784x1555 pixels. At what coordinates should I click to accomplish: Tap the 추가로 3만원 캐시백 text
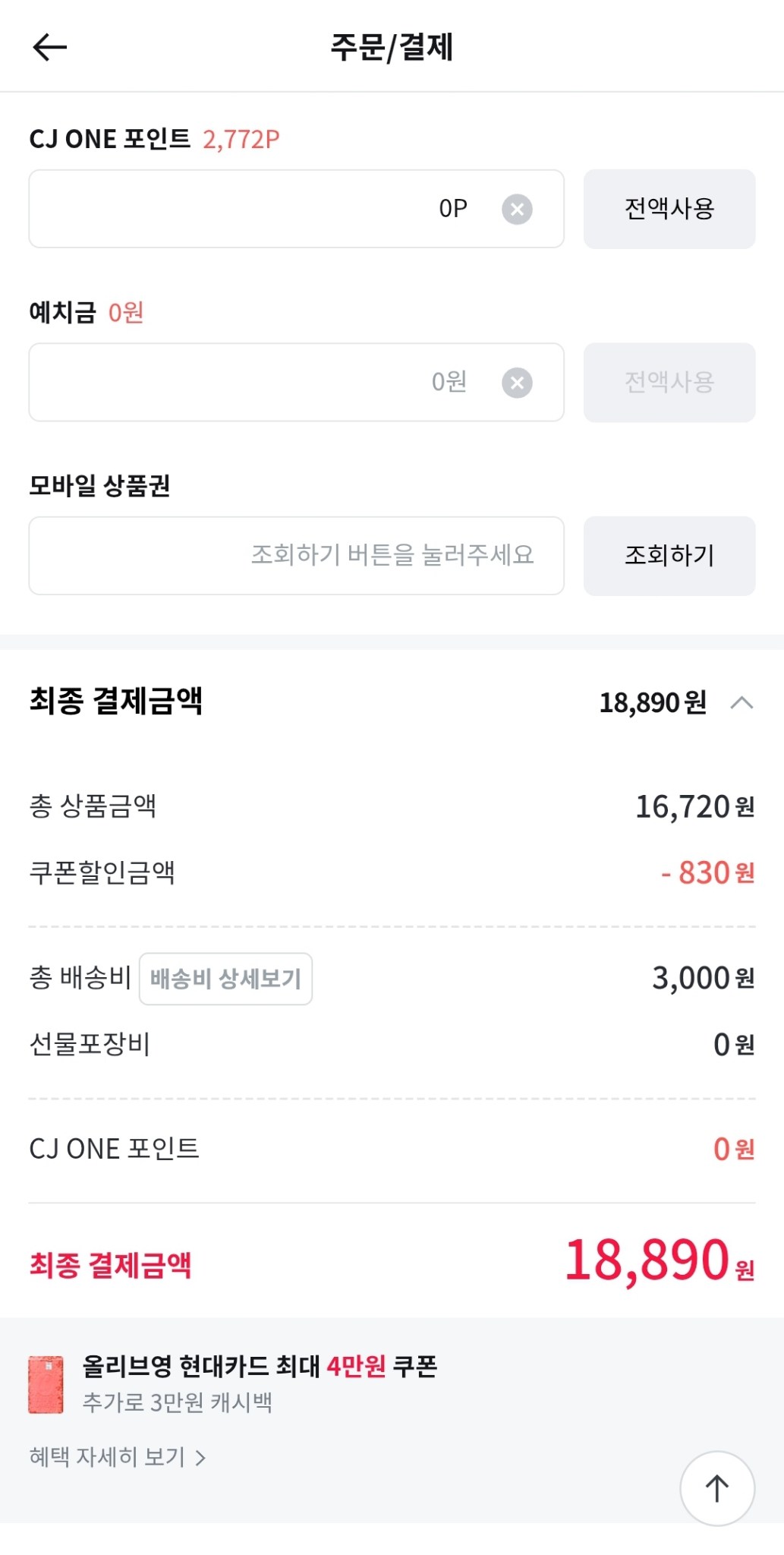(177, 1402)
